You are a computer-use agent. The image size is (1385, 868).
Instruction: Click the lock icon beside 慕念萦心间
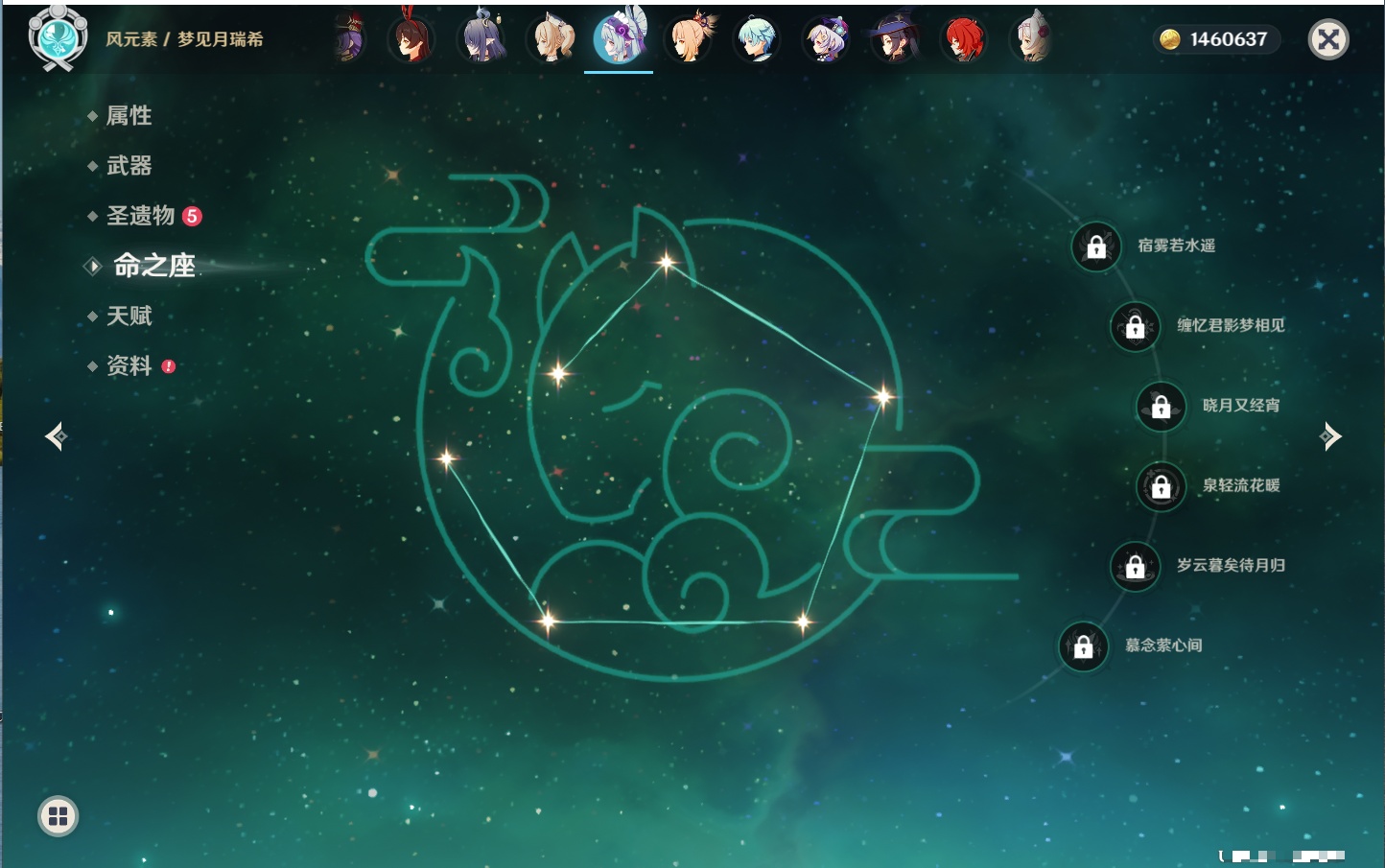click(x=1084, y=646)
